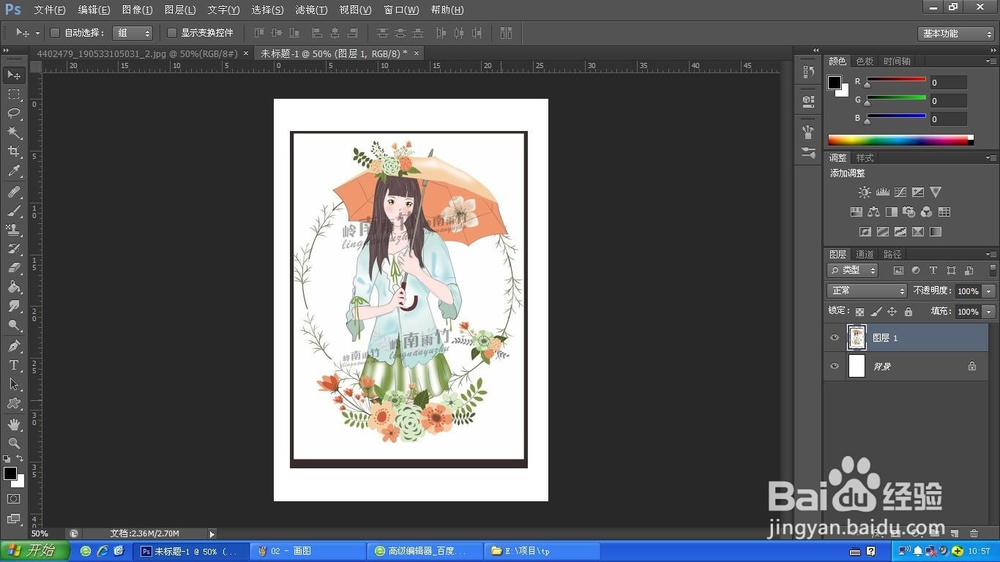1000x562 pixels.
Task: Select the Eyedropper tool
Action: pos(14,171)
